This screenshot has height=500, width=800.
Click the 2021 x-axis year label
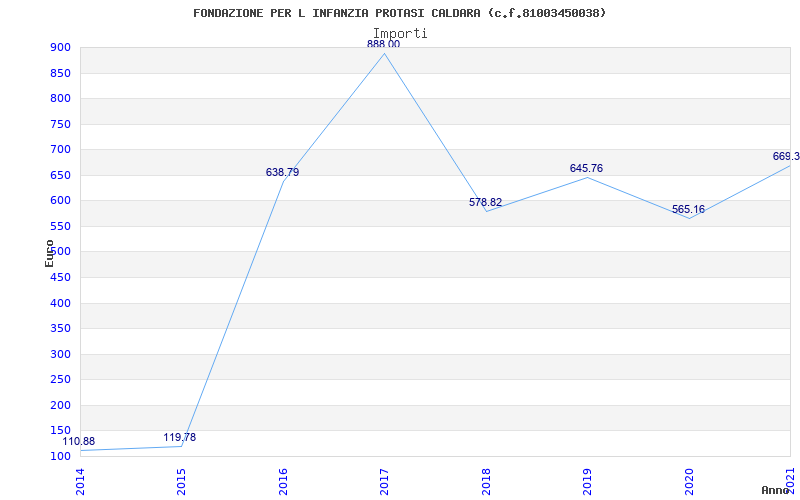[x=790, y=481]
